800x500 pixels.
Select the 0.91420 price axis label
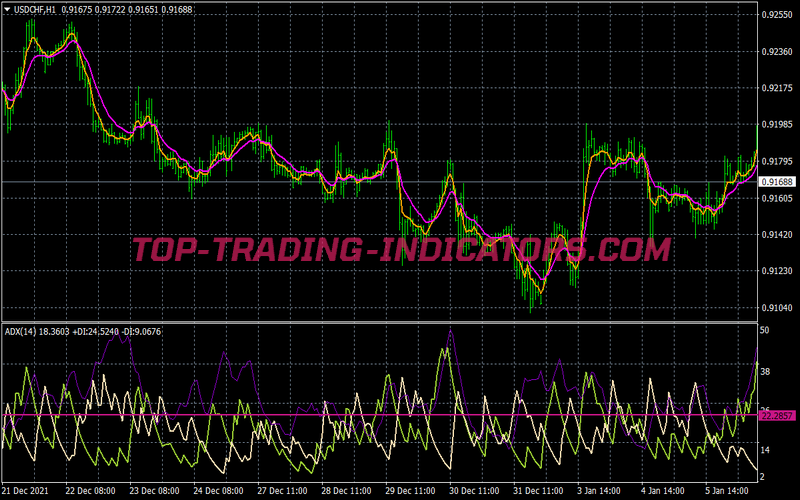(x=777, y=235)
